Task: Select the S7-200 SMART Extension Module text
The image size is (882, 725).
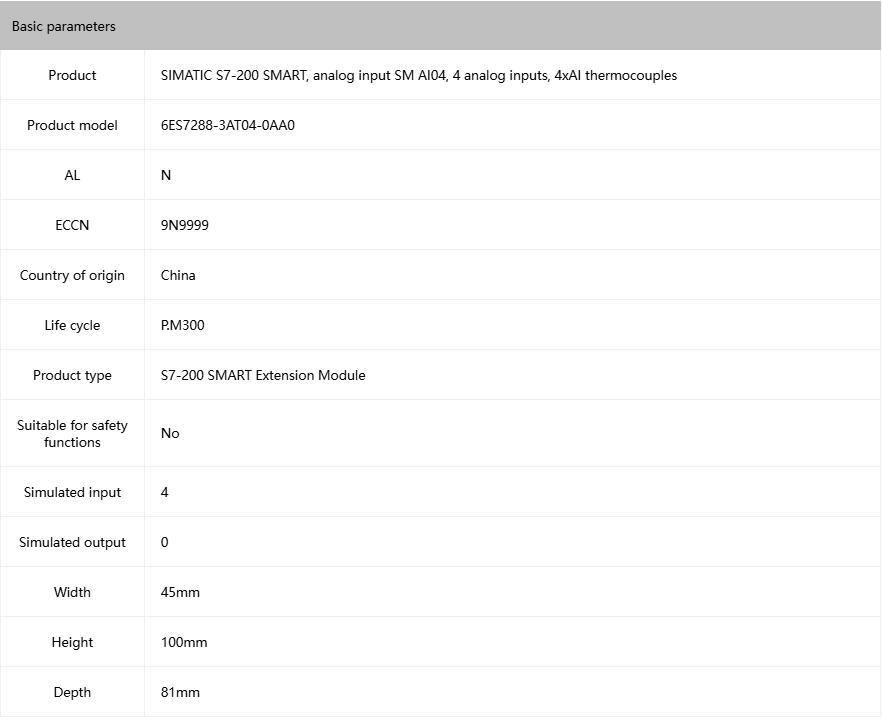Action: coord(263,375)
